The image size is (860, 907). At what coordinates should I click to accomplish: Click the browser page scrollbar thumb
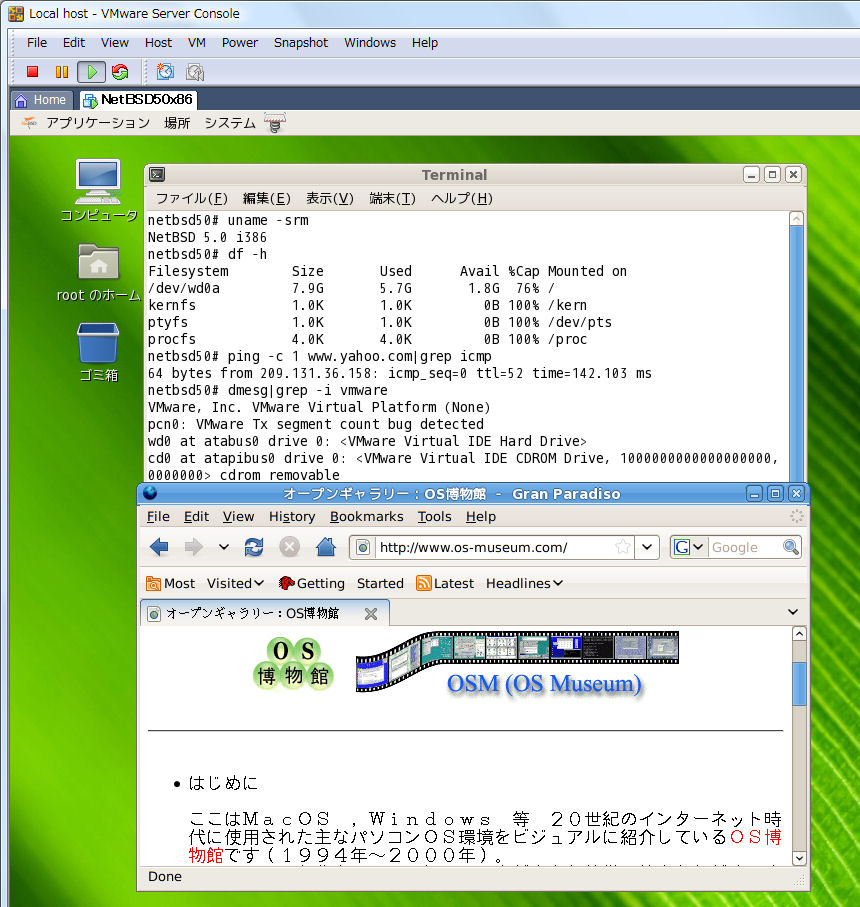799,684
